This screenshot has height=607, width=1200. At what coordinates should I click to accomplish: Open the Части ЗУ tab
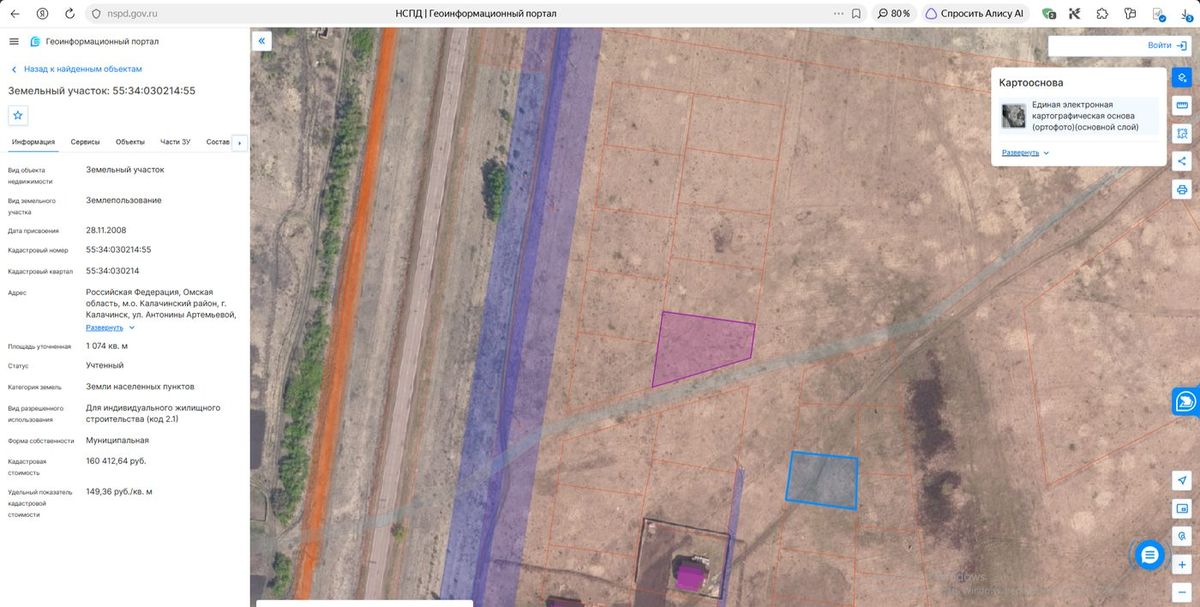coord(175,142)
